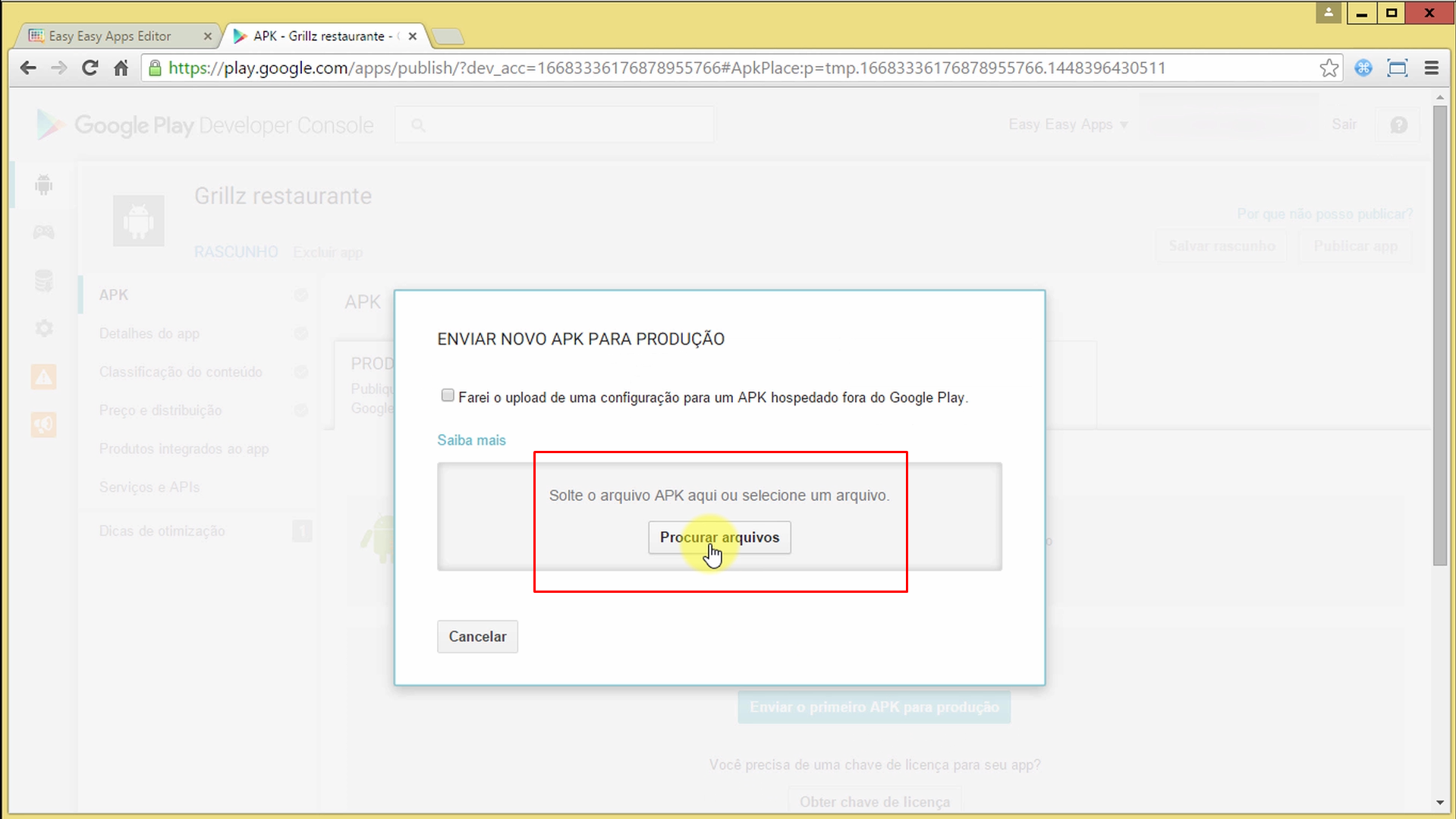Switch to Easy Easy Apps Editor tab

click(x=110, y=36)
